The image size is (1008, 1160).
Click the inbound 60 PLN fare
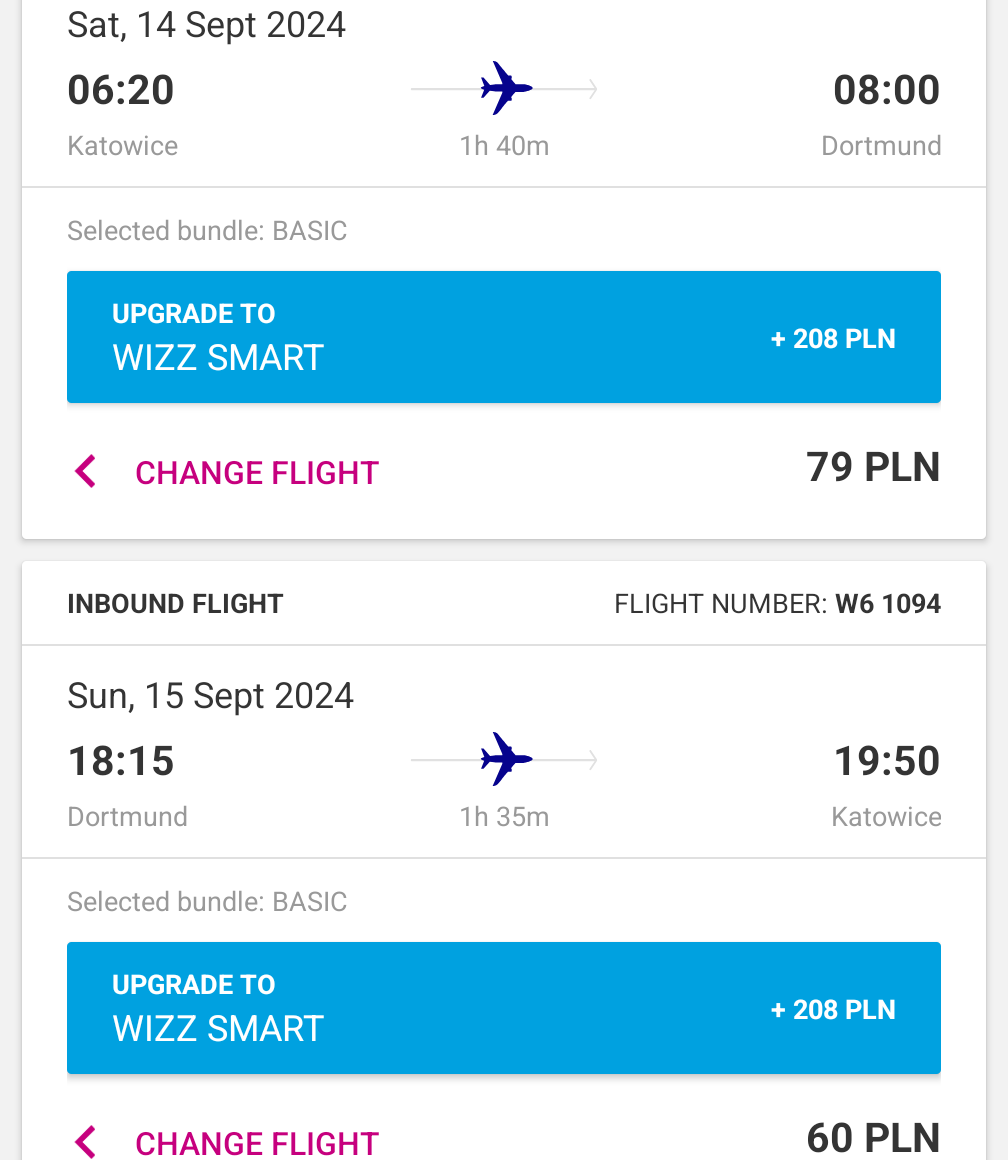tap(873, 1139)
